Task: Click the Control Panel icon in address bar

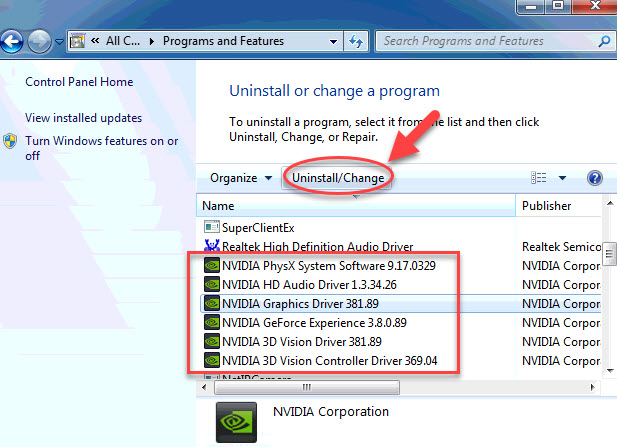Action: (x=78, y=41)
